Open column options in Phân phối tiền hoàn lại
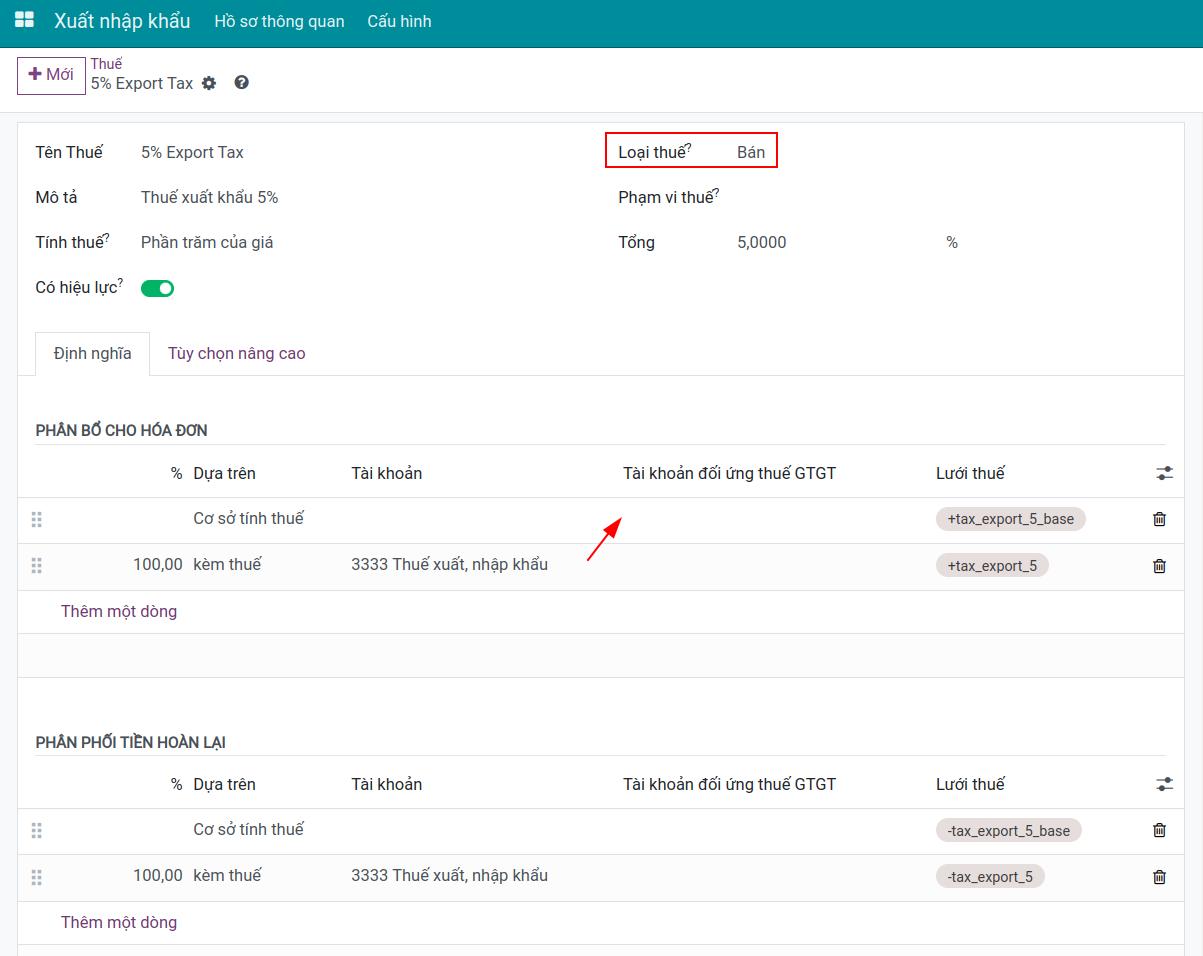Screen dimensions: 1203x956 (x=1164, y=784)
